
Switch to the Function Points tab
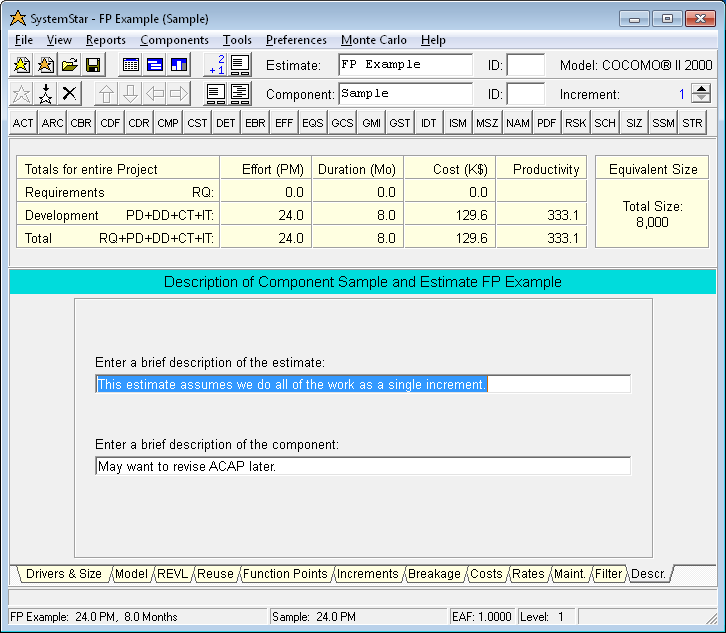click(x=285, y=574)
